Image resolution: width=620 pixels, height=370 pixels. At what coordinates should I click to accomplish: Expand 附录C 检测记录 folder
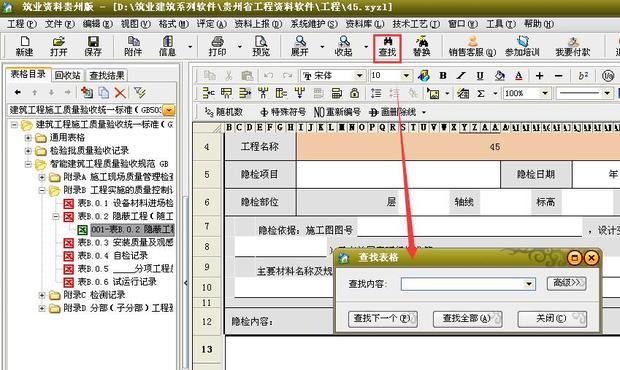click(42, 295)
